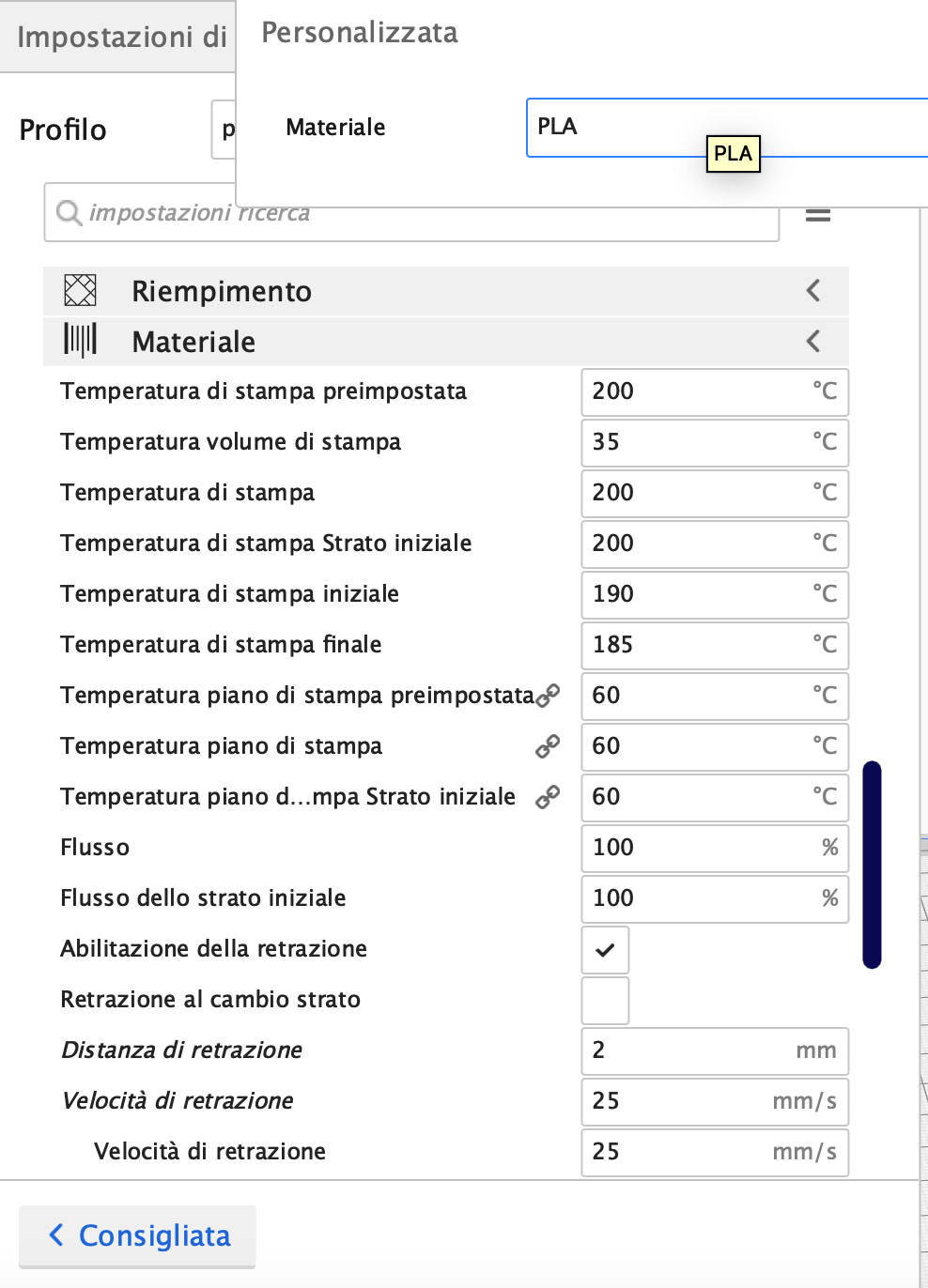Click the Materiale category barcode icon
This screenshot has height=1288, width=928.
(x=80, y=341)
